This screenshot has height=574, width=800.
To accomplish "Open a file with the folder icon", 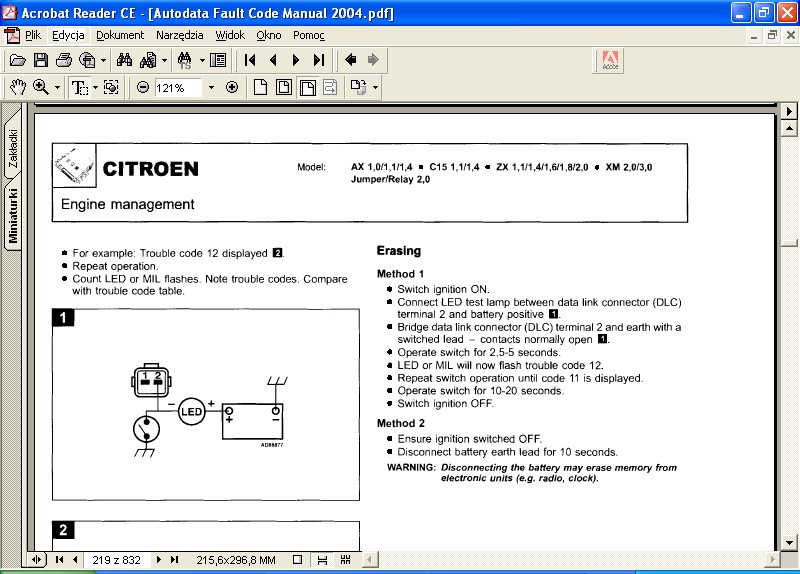I will tap(17, 60).
